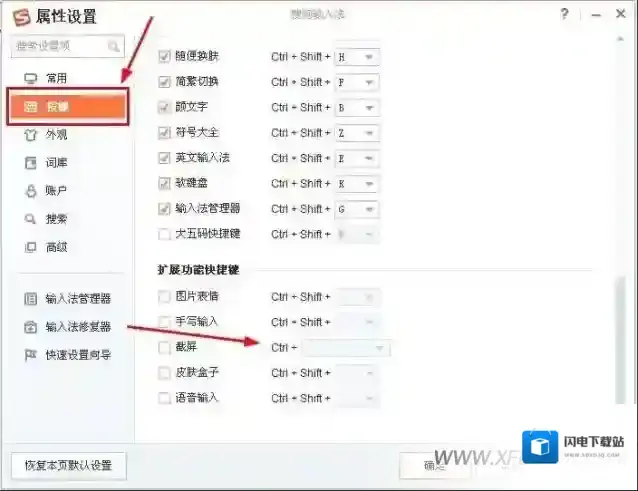Enable the 大五码快捷键 checkbox
Screen dimensions: 638x491
pos(164,234)
